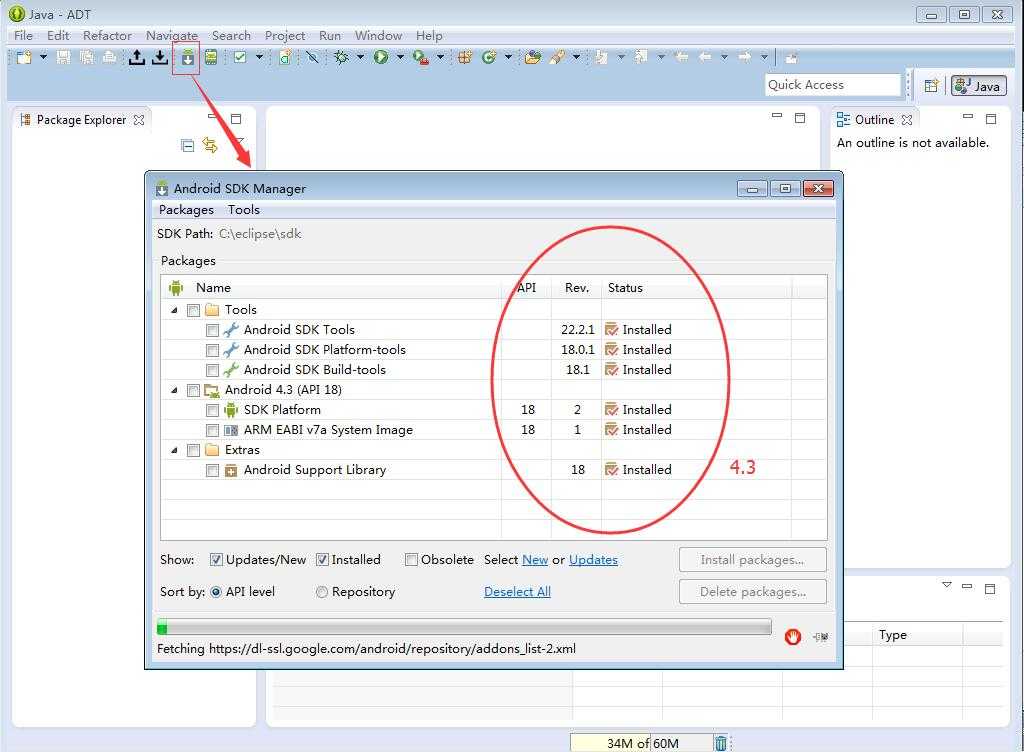Screen dimensions: 1024x752
Task: Check the Android SDK Platform-tools checkbox
Action: [212, 351]
